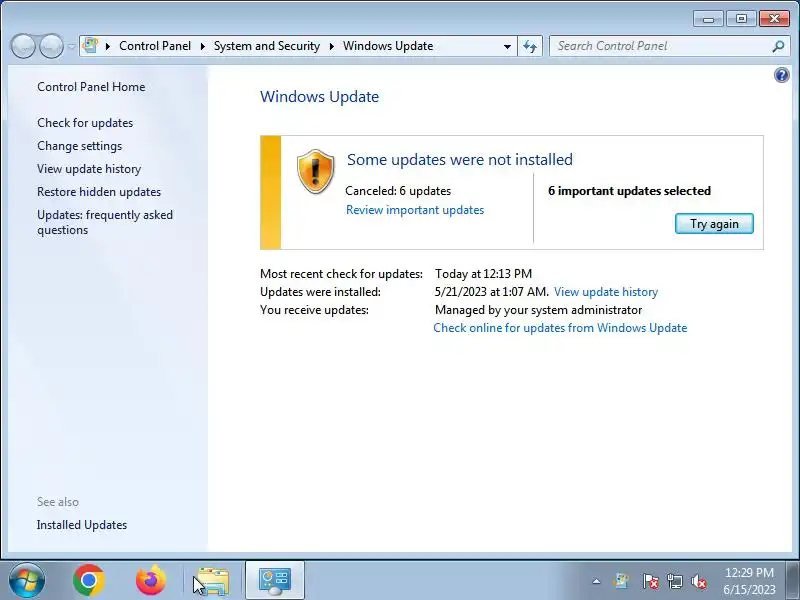
Task: Click 'Some updates were not installed' heading
Action: point(460,160)
